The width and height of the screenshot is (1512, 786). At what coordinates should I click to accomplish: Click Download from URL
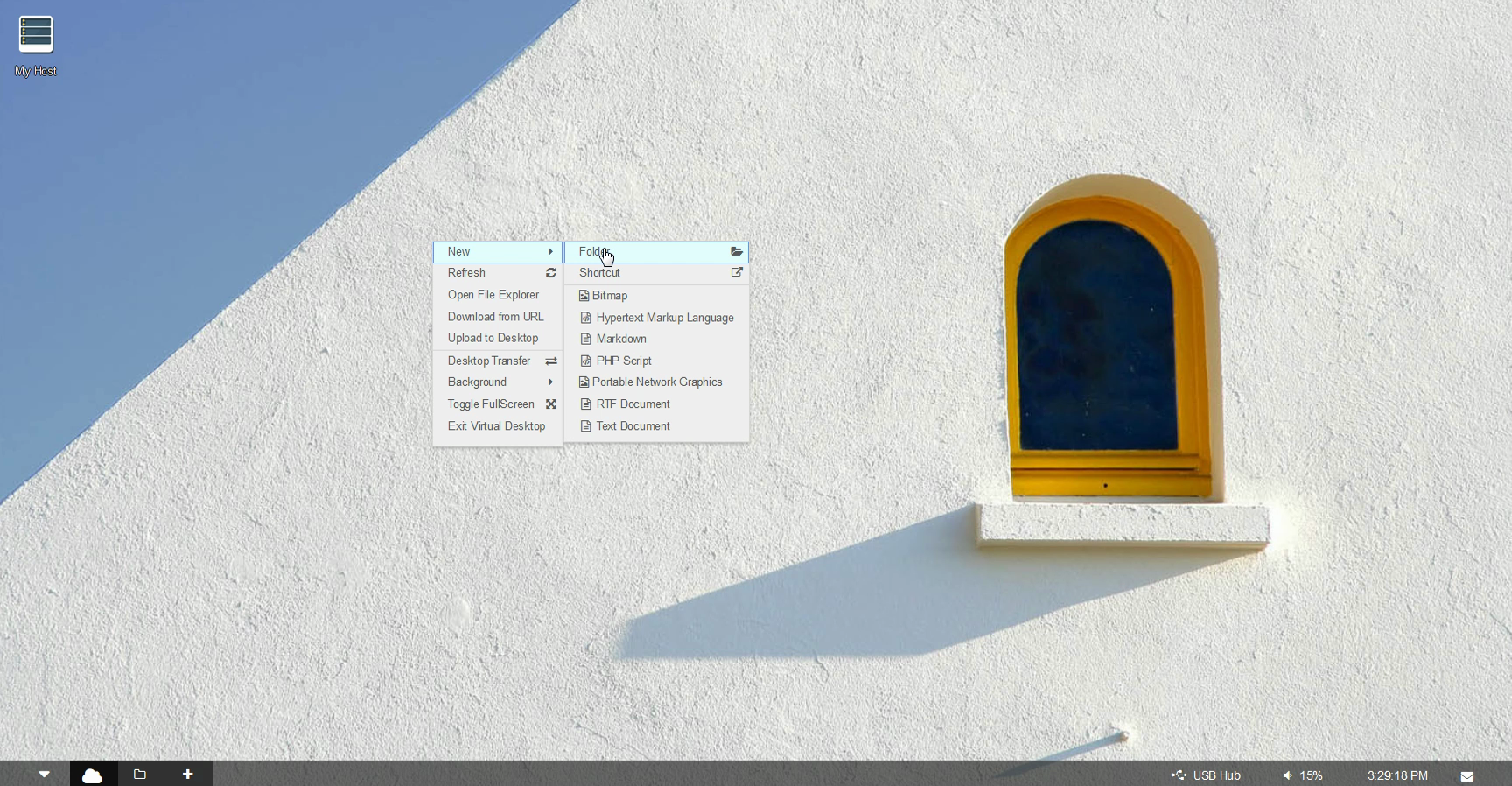click(495, 317)
